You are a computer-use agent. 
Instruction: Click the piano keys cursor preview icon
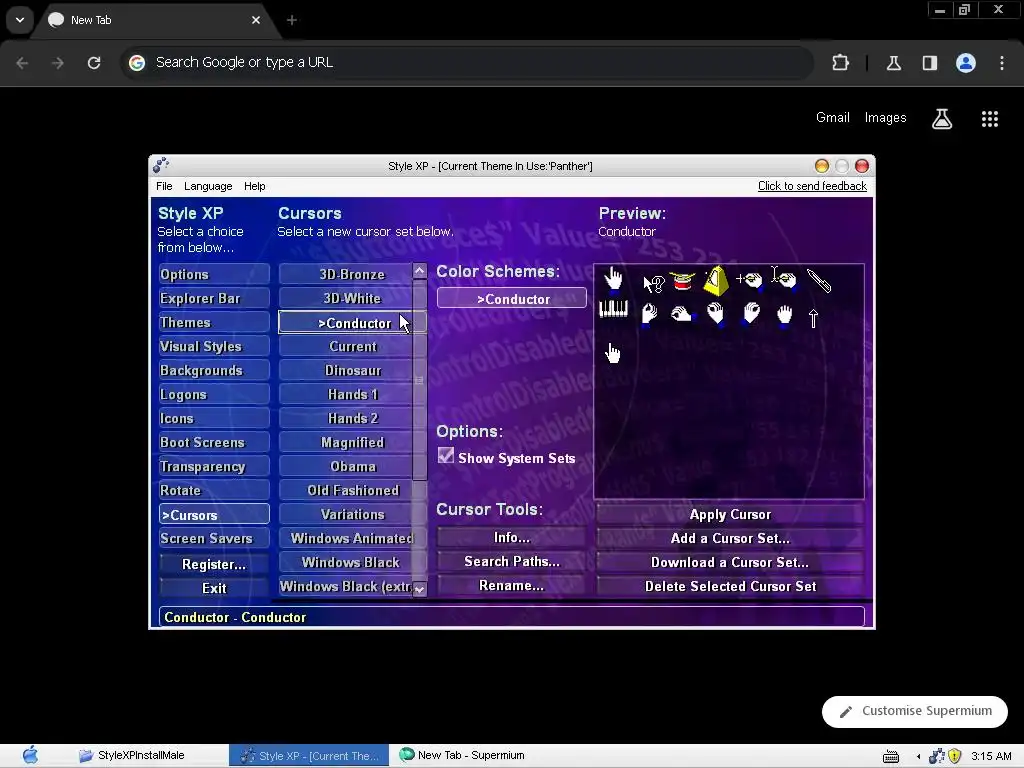pyautogui.click(x=613, y=309)
